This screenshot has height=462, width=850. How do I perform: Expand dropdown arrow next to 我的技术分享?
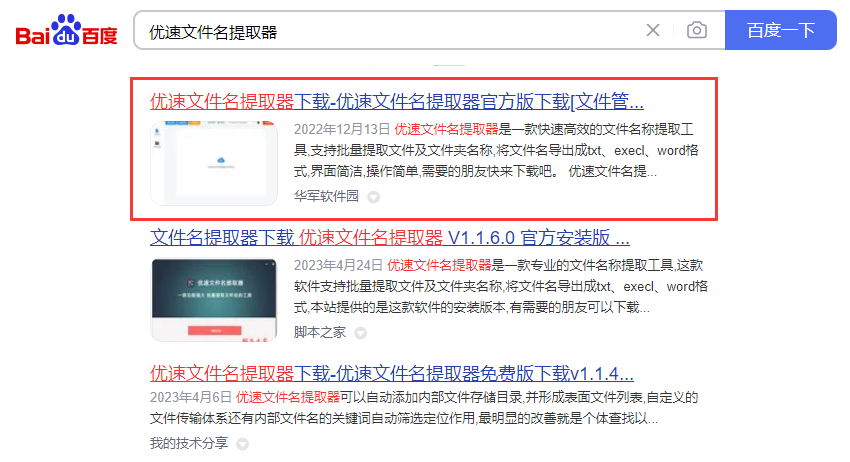[x=243, y=444]
